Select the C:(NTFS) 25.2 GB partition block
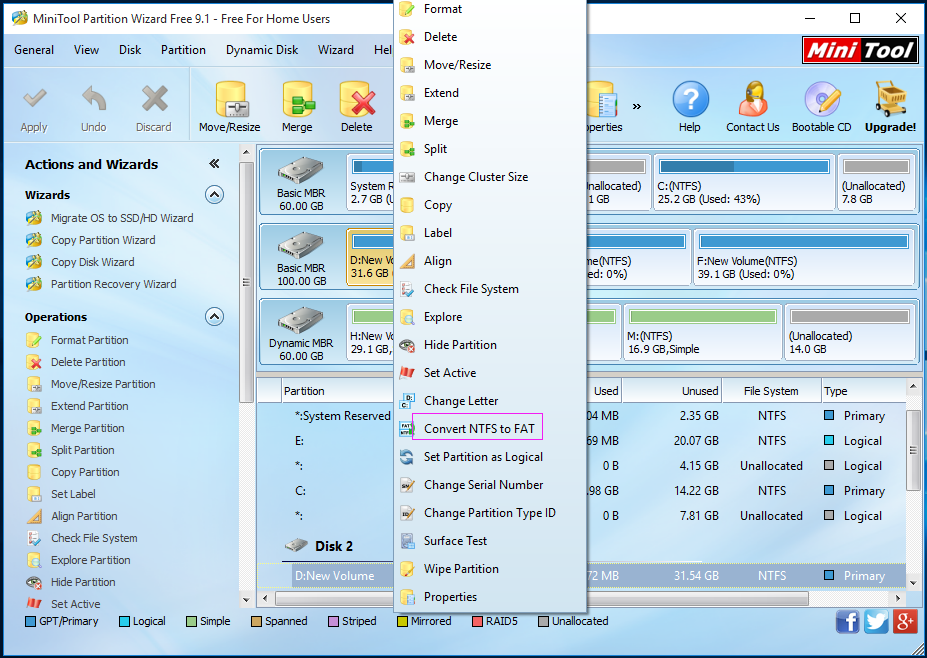This screenshot has height=658, width=927. 744,183
